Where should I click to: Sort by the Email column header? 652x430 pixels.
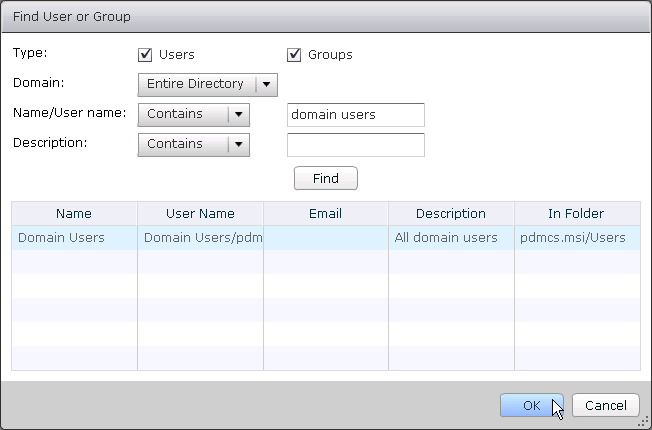tap(326, 213)
